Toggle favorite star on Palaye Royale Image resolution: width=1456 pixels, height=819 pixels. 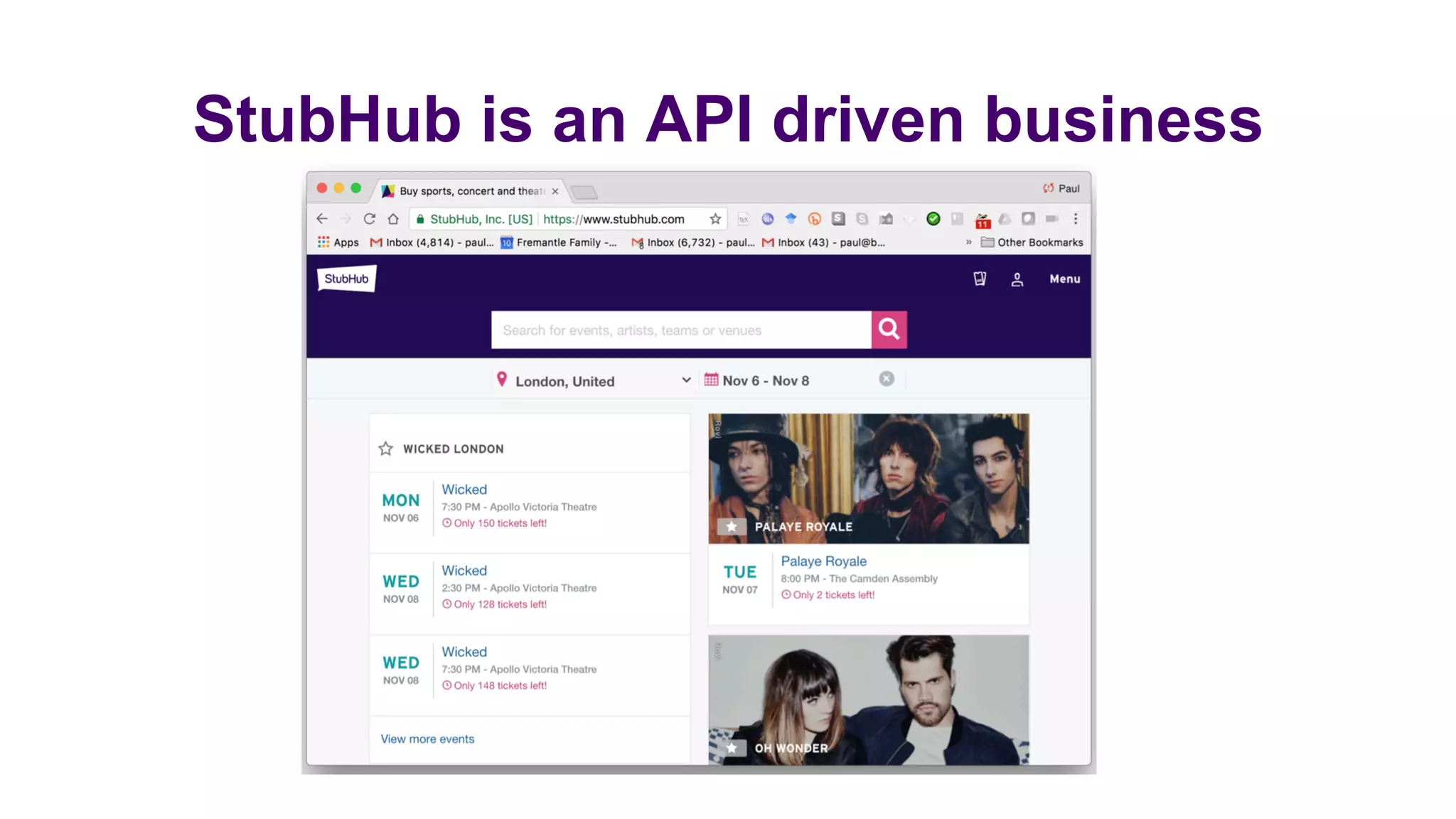(732, 527)
